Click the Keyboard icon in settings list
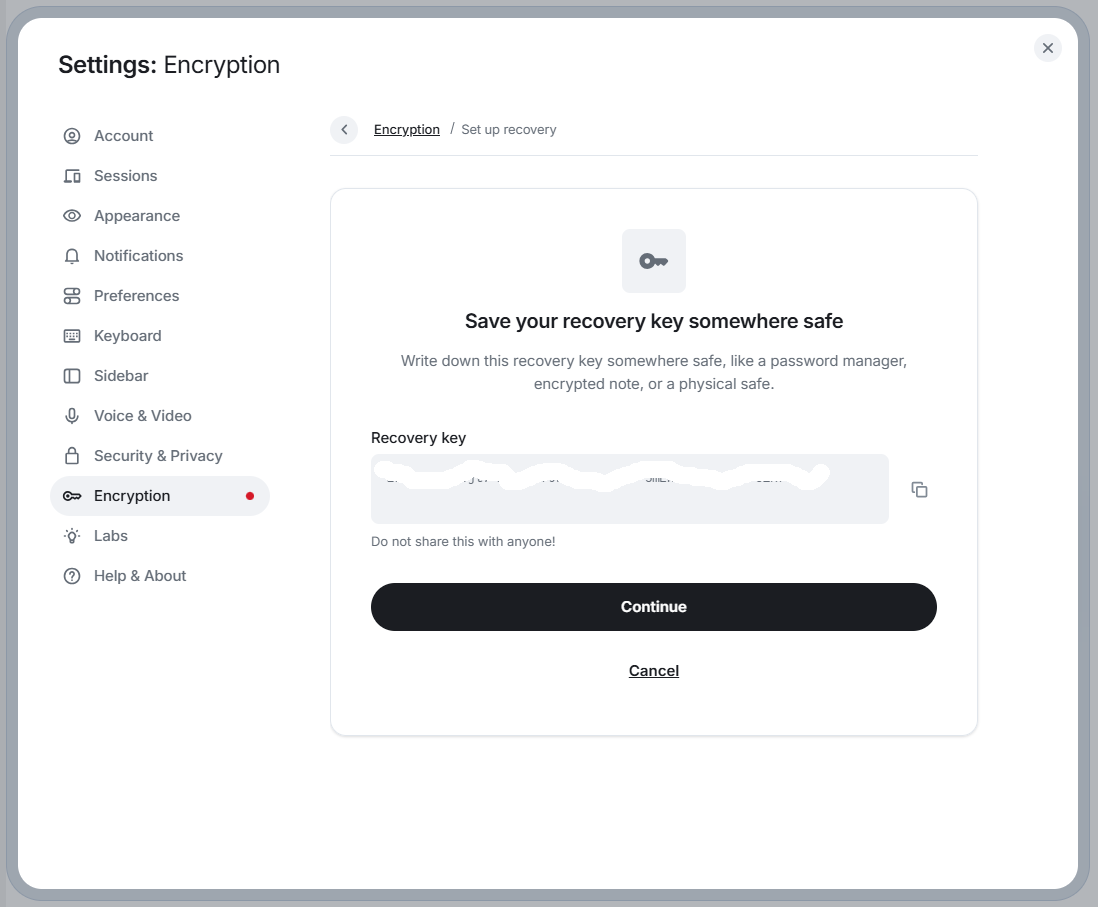Viewport: 1098px width, 907px height. 72,335
